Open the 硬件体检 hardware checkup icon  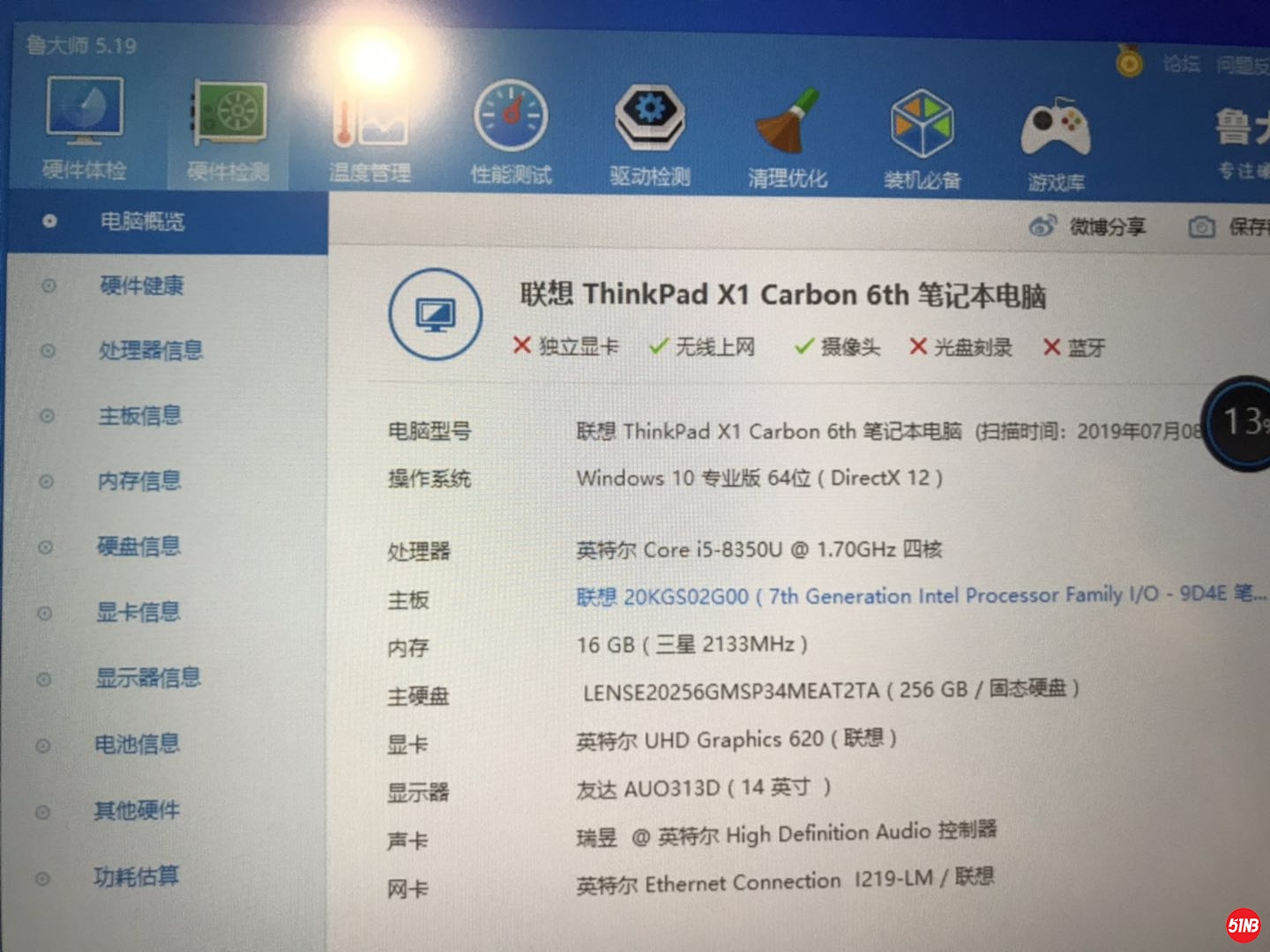coord(85,129)
